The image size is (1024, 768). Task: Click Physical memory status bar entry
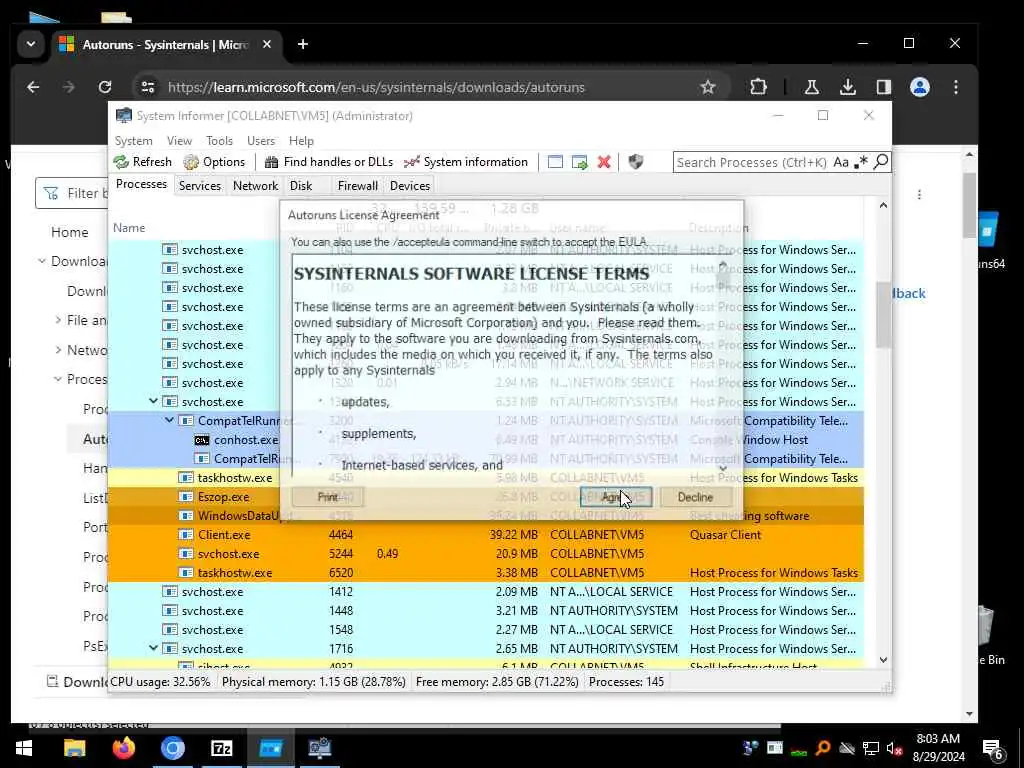(313, 682)
